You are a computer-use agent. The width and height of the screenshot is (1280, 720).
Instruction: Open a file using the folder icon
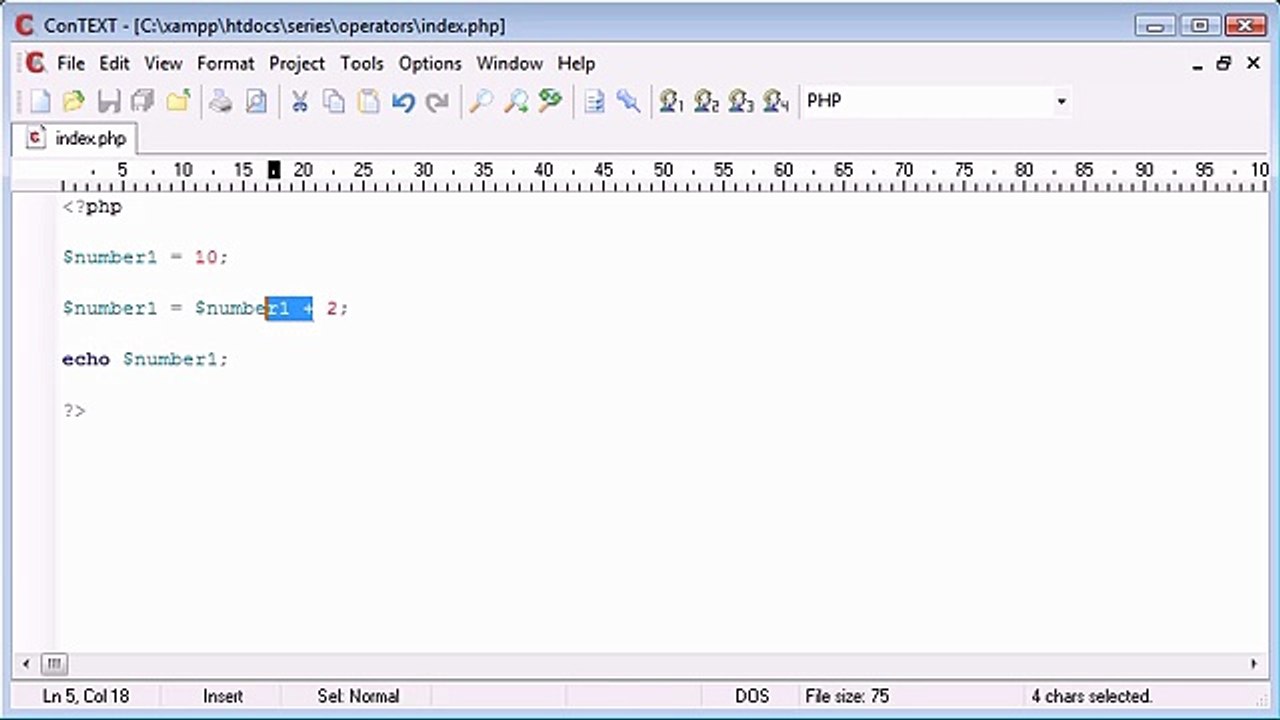(74, 101)
